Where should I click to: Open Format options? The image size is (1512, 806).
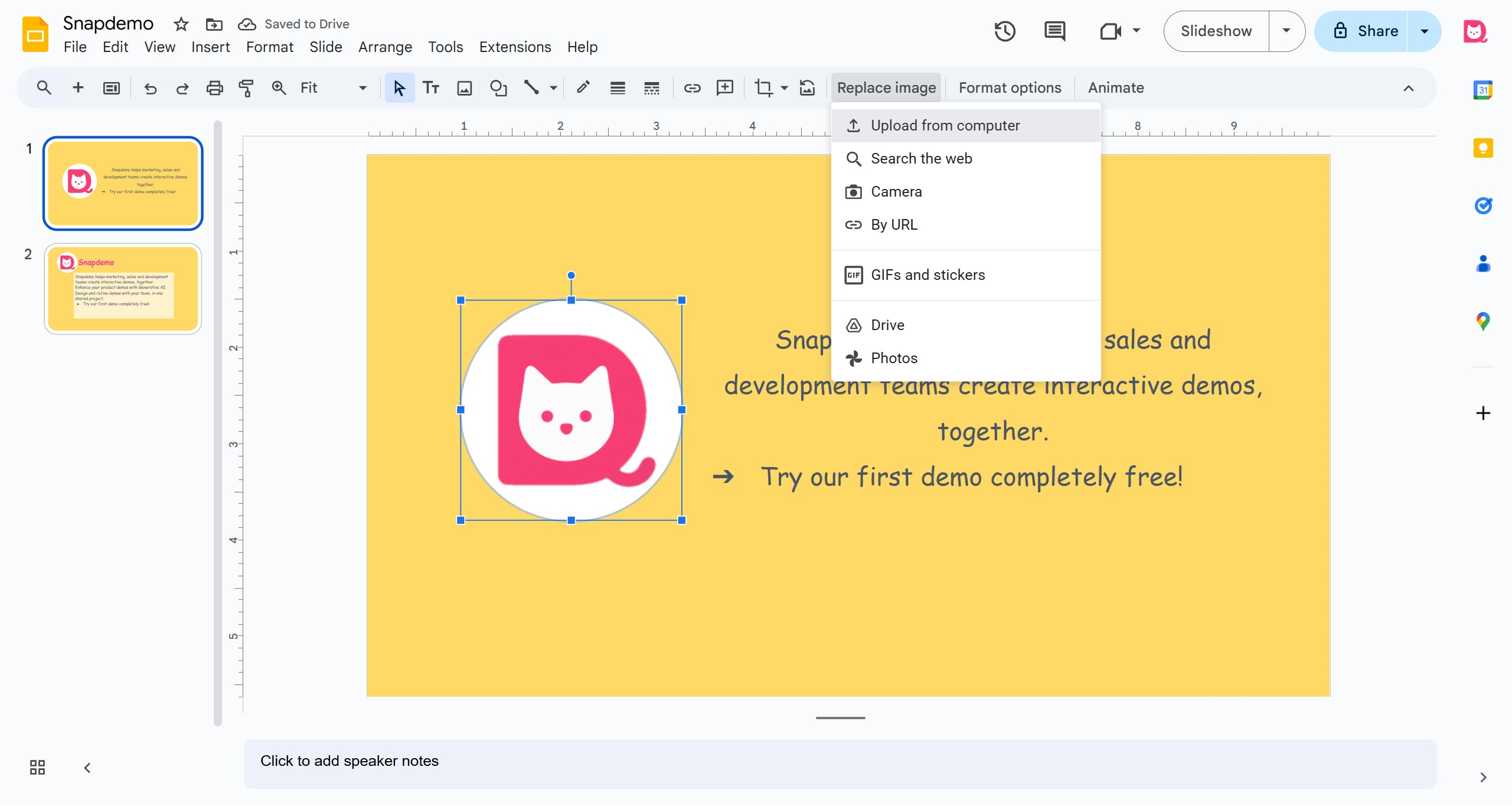coord(1010,88)
